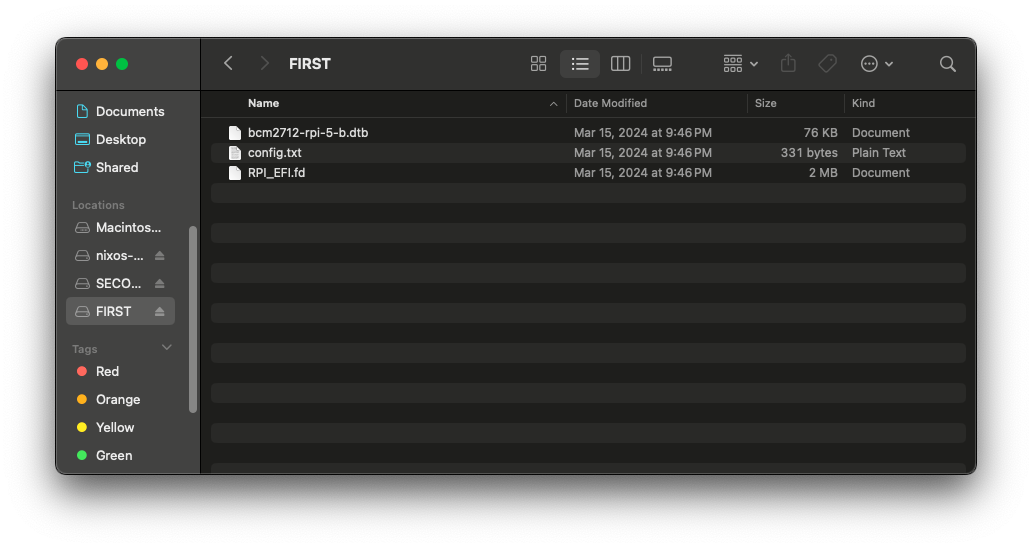Switch to gallery view
1032x548 pixels.
662,64
